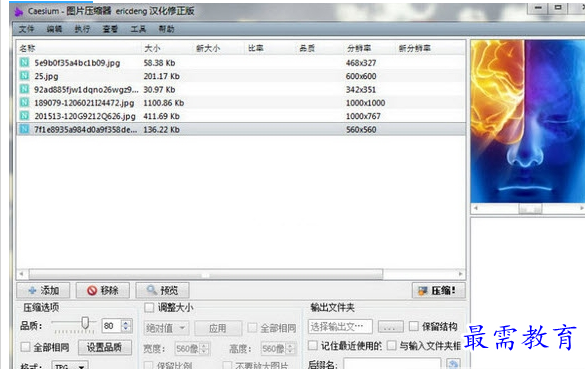Open the 查看 menu
Image resolution: width=585 pixels, height=369 pixels.
[110, 29]
